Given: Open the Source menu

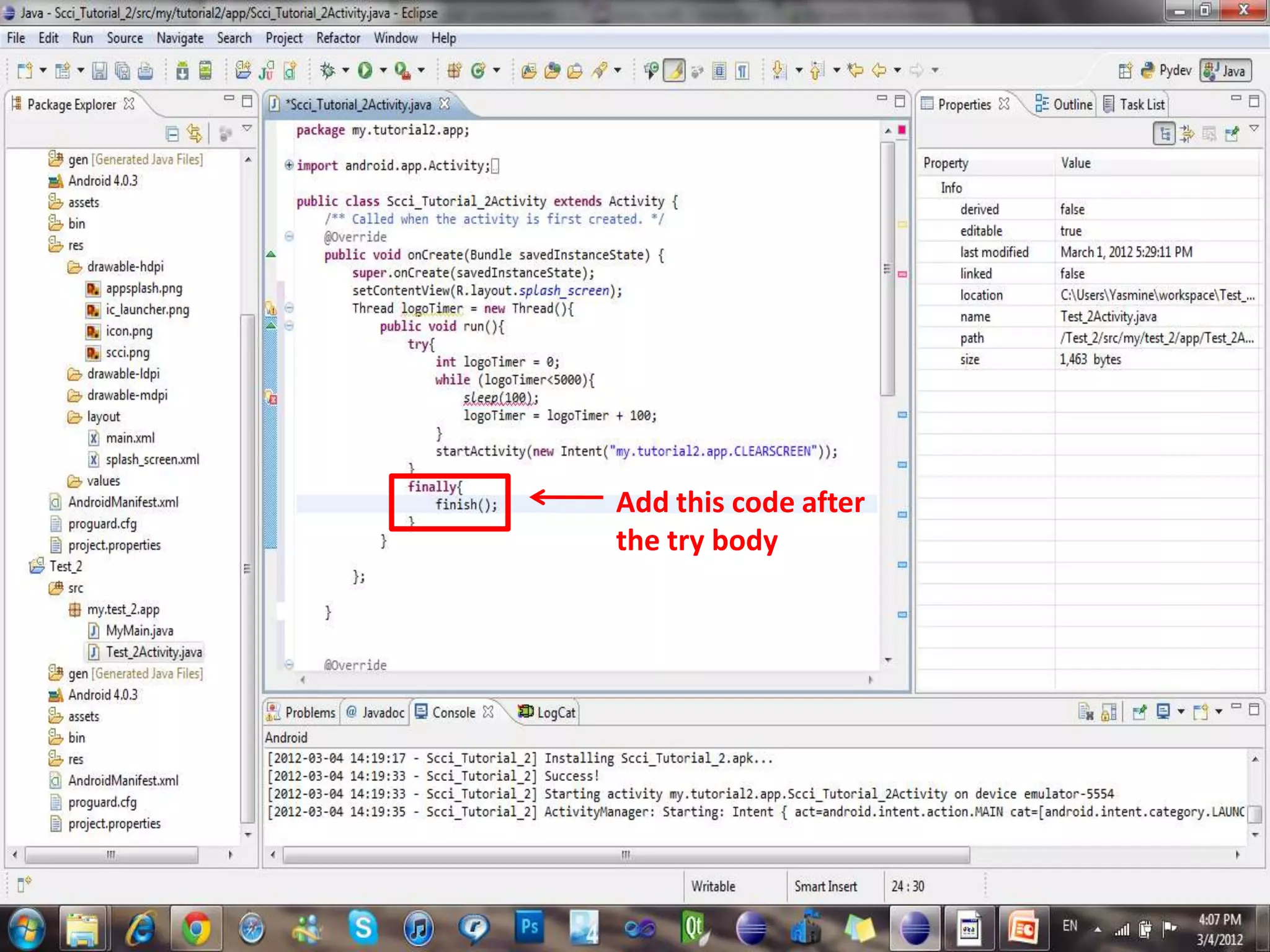Looking at the screenshot, I should pos(125,38).
